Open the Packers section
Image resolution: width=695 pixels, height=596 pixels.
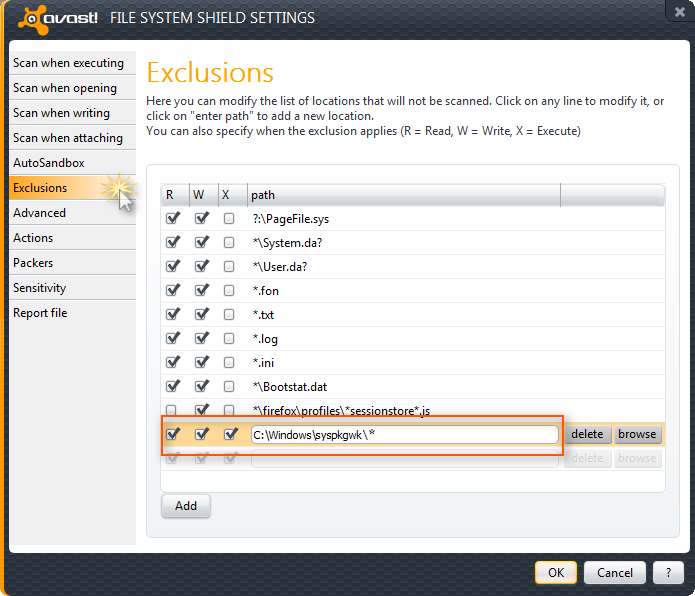coord(72,263)
